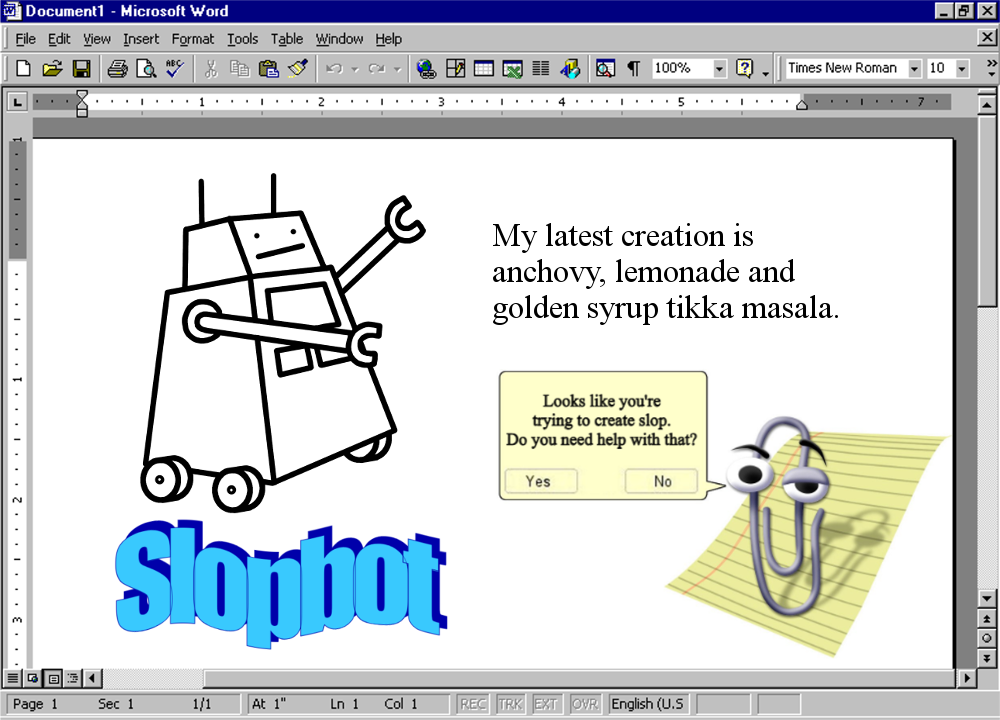Open the zoom percentage dropdown
The image size is (1000, 720).
(719, 68)
